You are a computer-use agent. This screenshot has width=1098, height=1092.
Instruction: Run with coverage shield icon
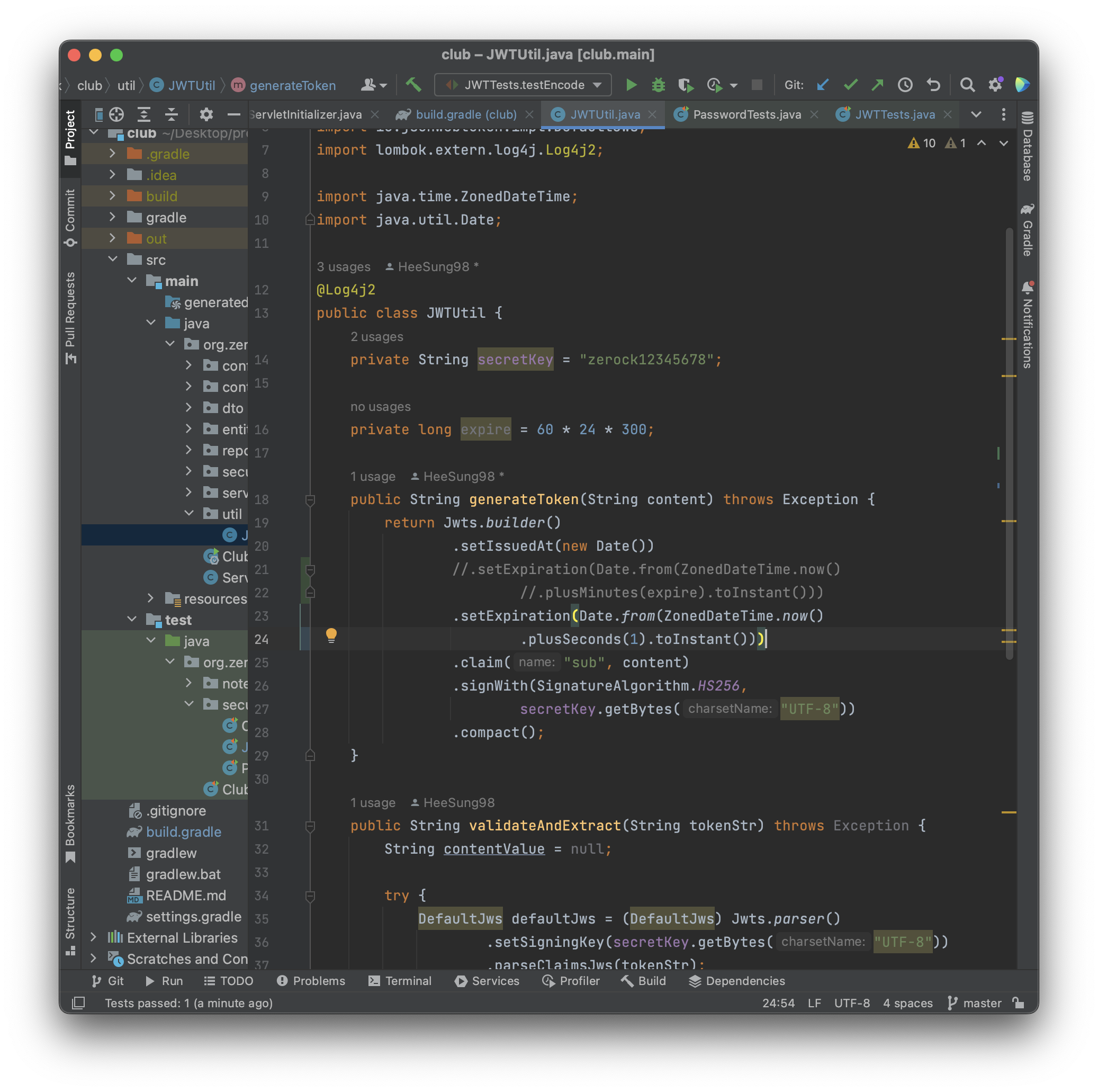click(x=686, y=85)
